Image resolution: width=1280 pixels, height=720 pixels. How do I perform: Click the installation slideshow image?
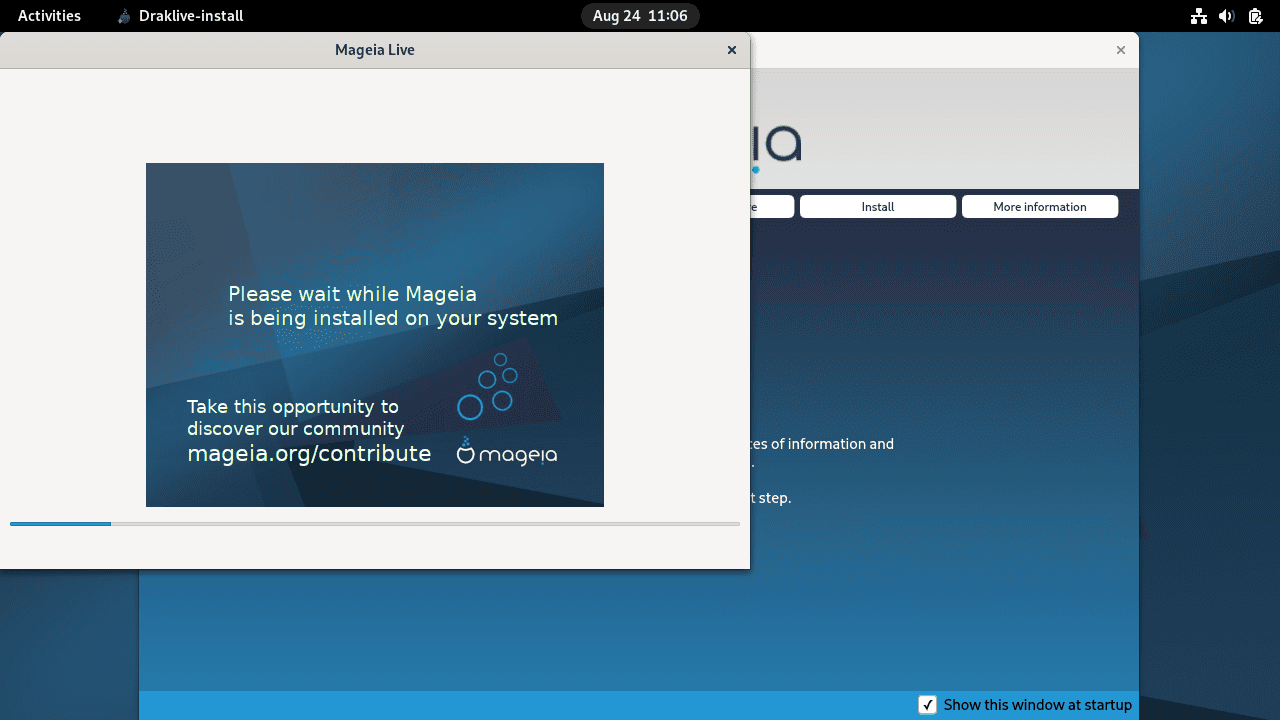(x=375, y=335)
